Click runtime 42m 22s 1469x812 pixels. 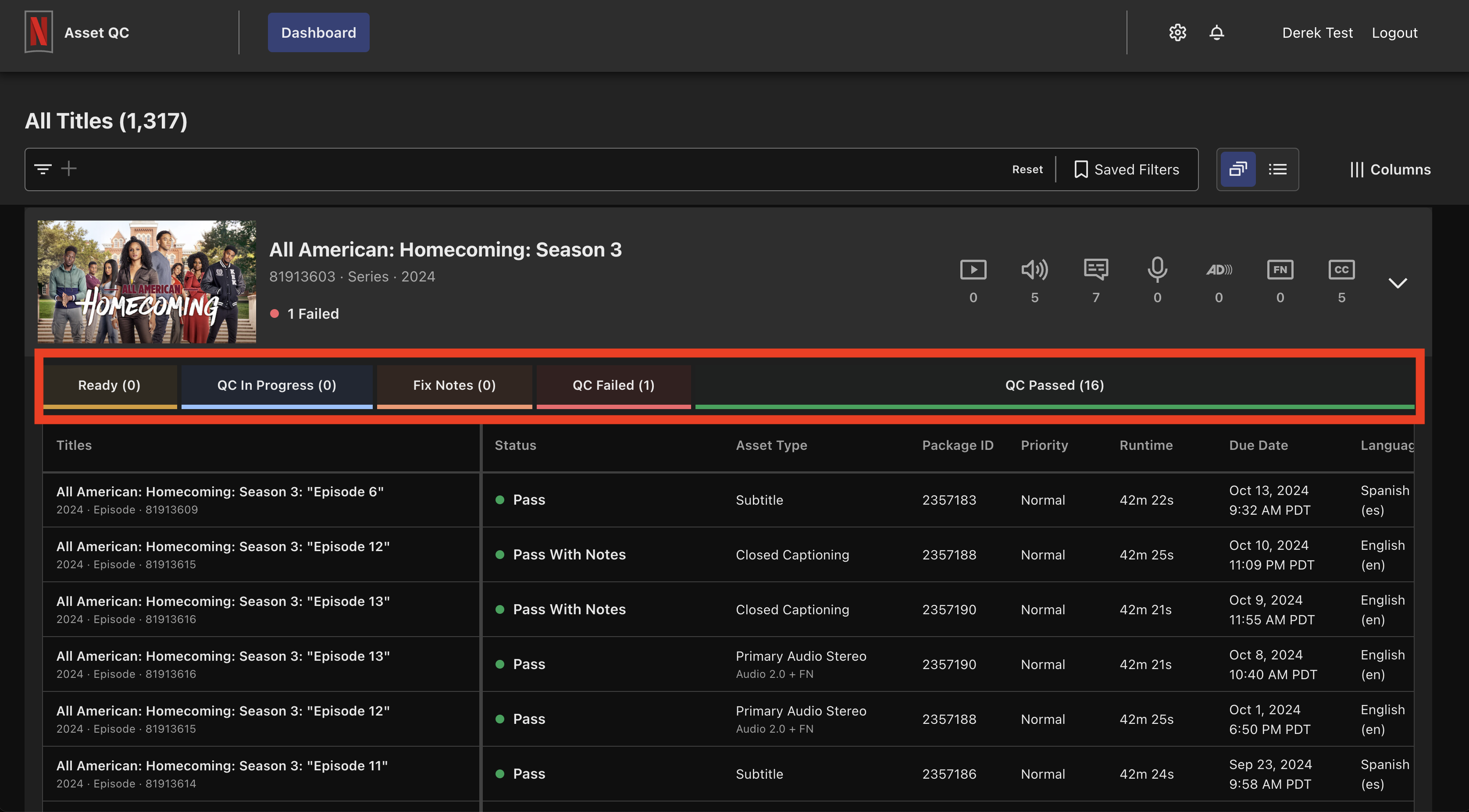(1146, 500)
